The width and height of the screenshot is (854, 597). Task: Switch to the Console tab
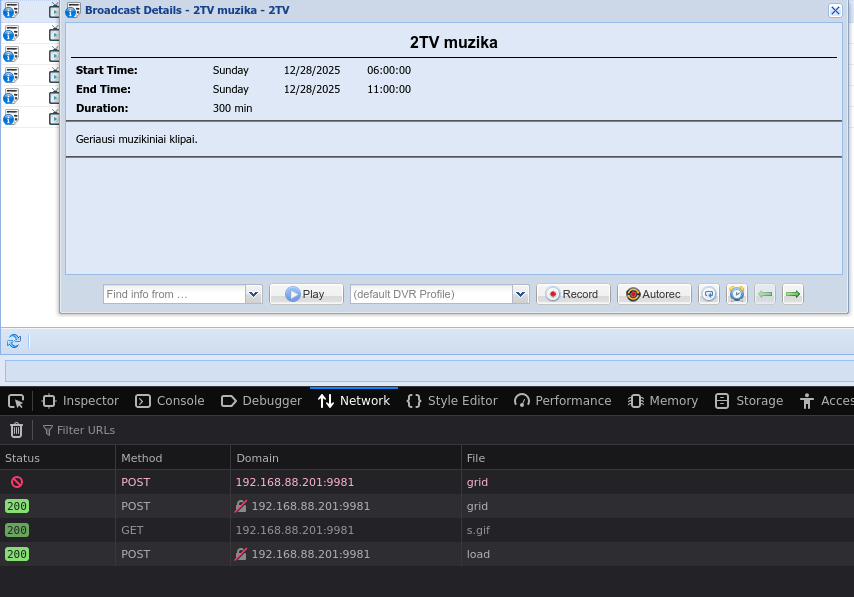[169, 401]
